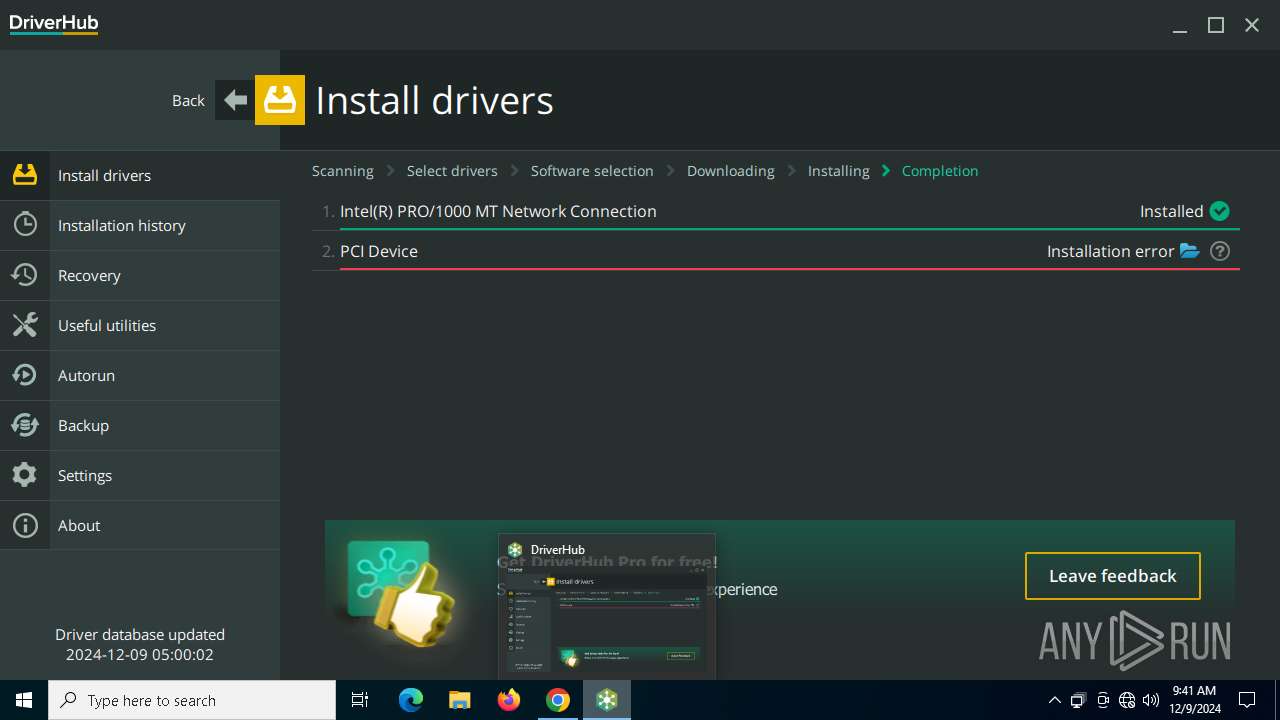The height and width of the screenshot is (720, 1280).
Task: Launch Chrome from taskbar
Action: pyautogui.click(x=558, y=700)
